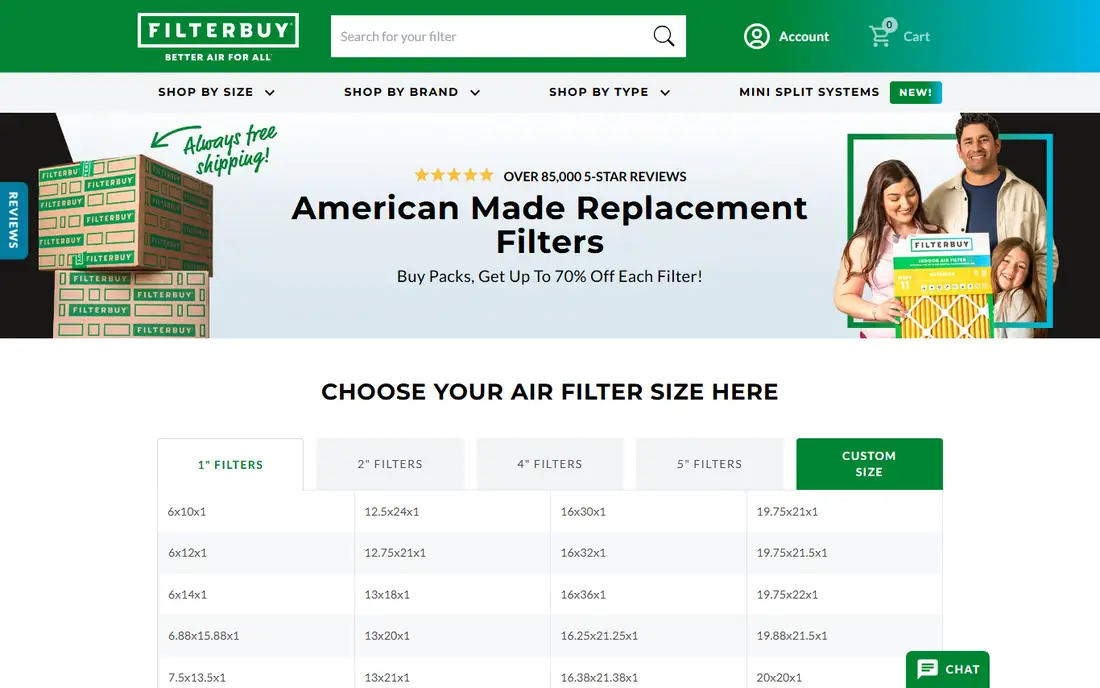Expand the Shop By Brand chevron
Viewport: 1100px width, 688px height.
[475, 93]
